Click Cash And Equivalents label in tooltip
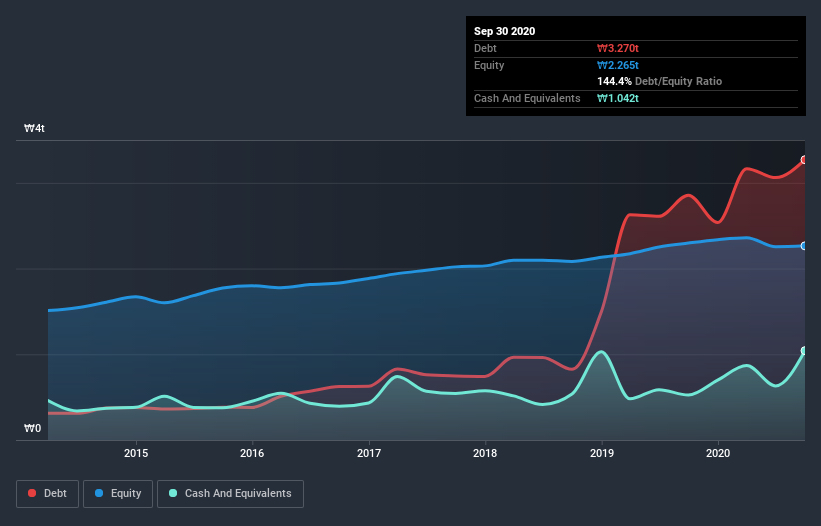 click(527, 98)
